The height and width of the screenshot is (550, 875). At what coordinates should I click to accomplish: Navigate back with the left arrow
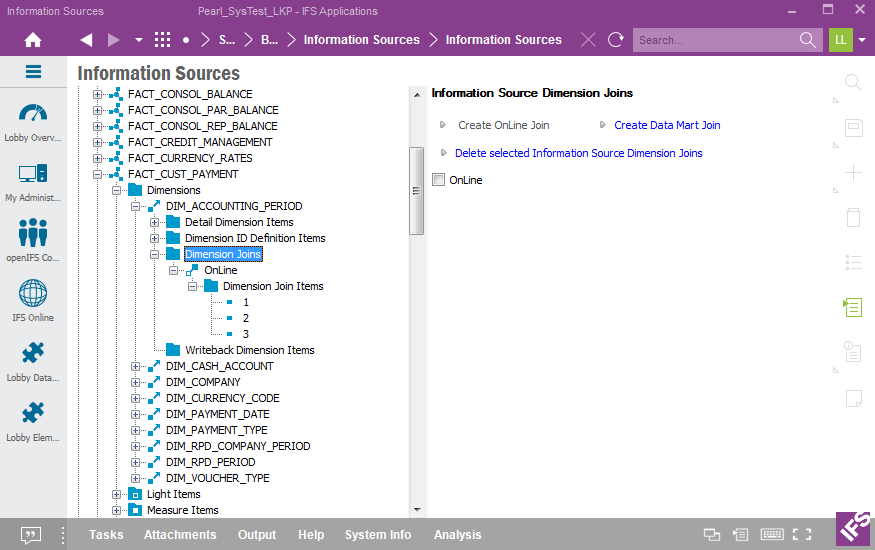tap(86, 40)
